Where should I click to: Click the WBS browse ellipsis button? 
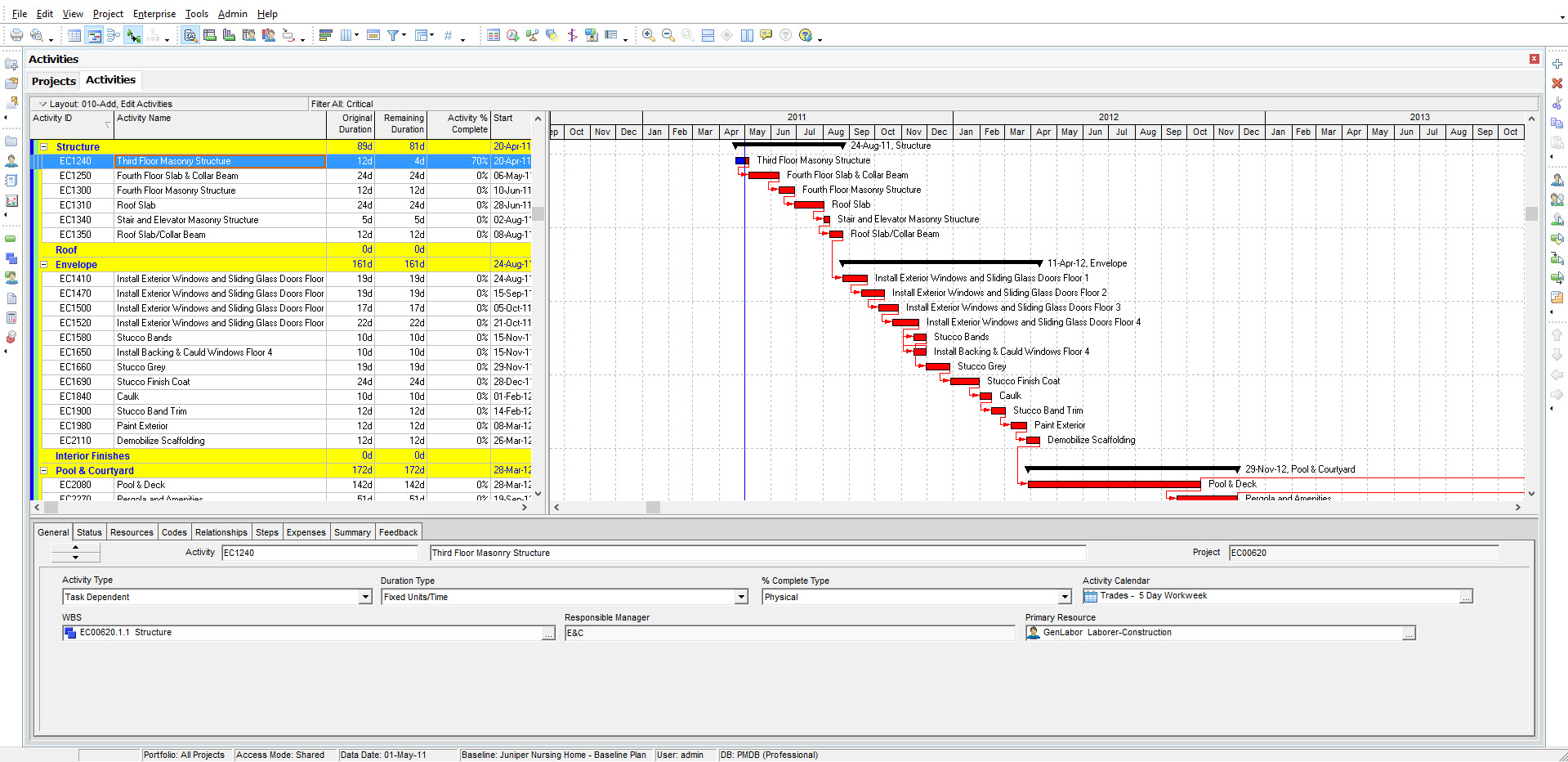coord(548,634)
